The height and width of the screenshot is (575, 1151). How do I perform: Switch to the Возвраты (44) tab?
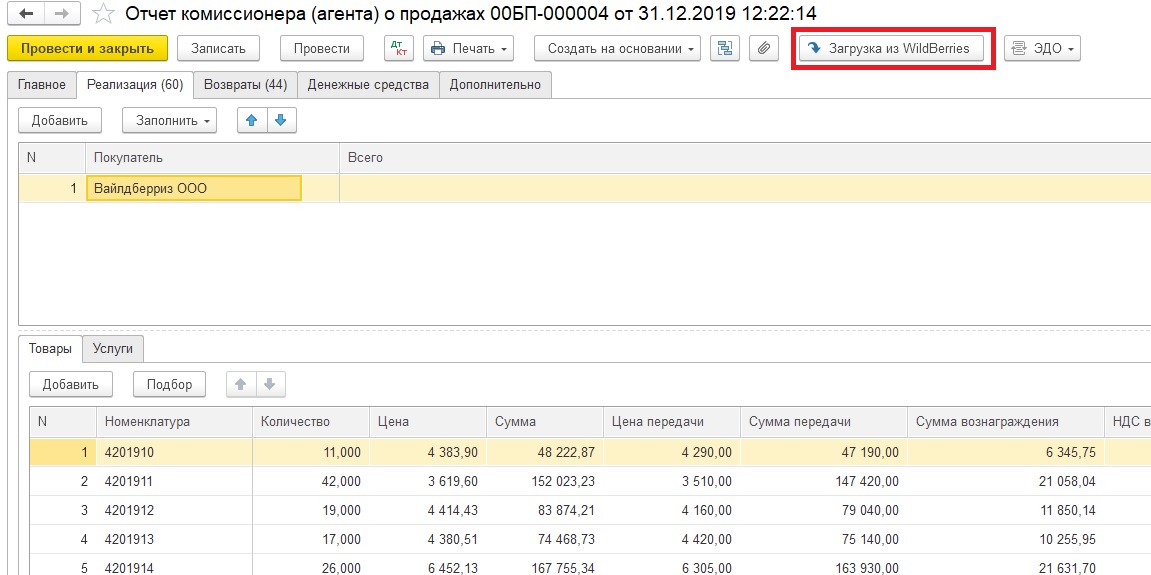[245, 85]
